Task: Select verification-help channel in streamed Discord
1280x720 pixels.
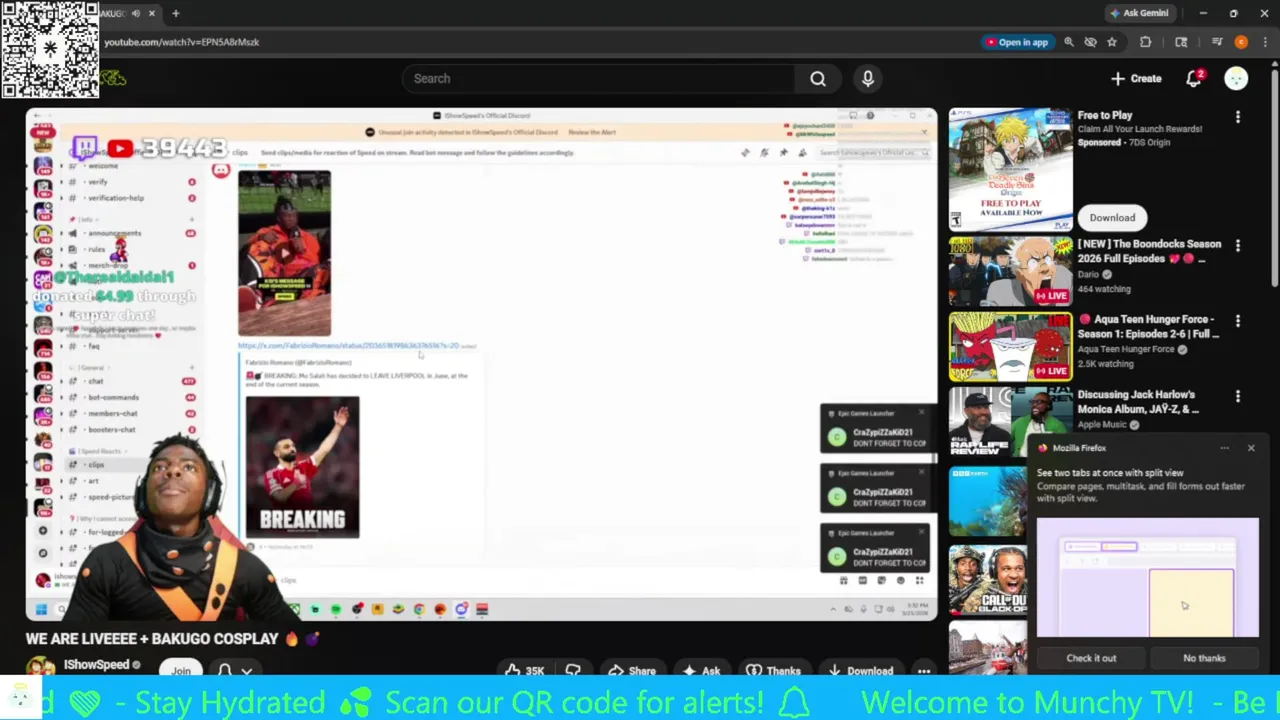Action: point(115,198)
